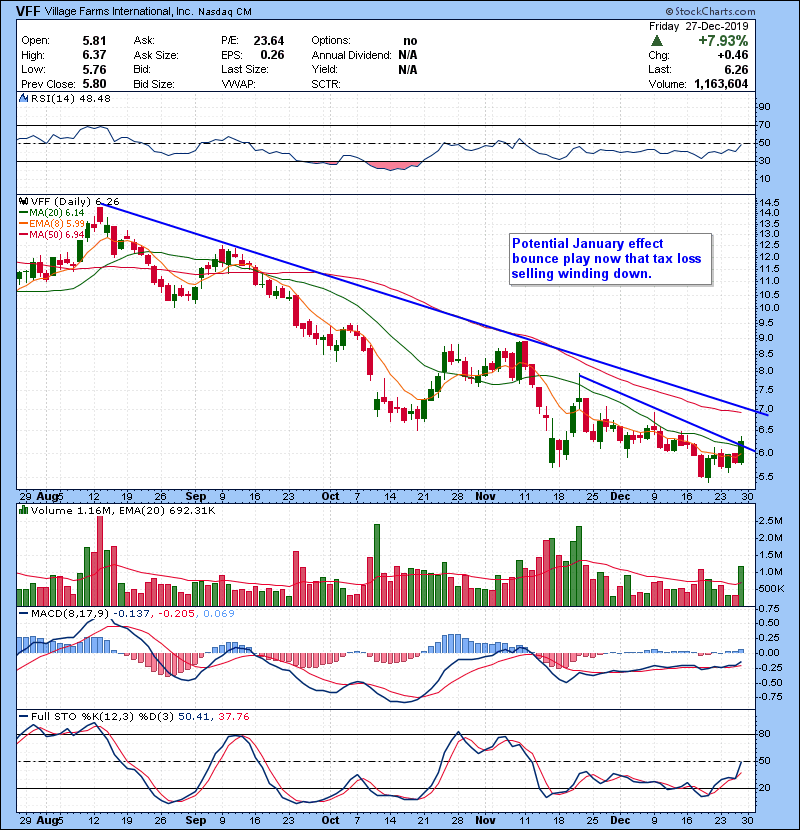The width and height of the screenshot is (800, 830).
Task: Click the Village Farms International, Inc. company name
Action: pyautogui.click(x=119, y=11)
